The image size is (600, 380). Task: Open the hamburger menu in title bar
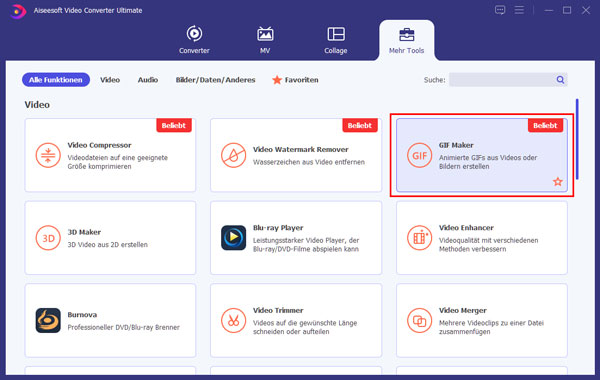[x=519, y=10]
